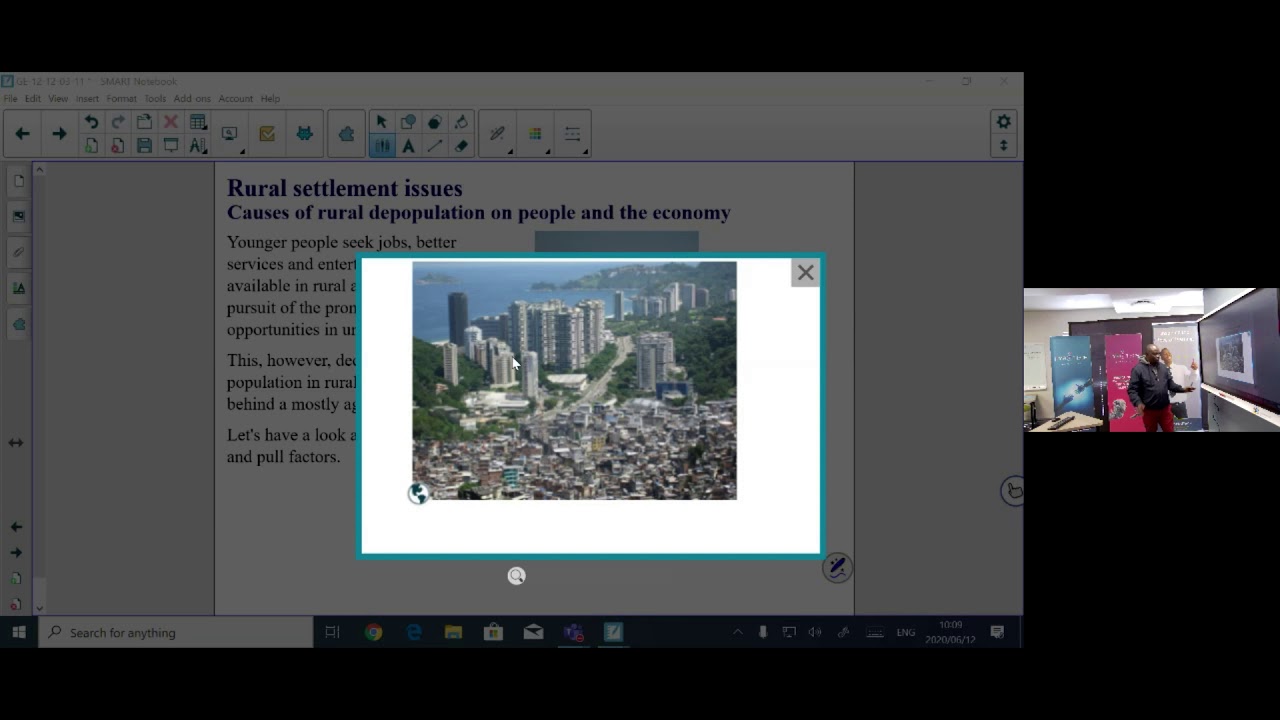Select the Text tool

coord(408,146)
